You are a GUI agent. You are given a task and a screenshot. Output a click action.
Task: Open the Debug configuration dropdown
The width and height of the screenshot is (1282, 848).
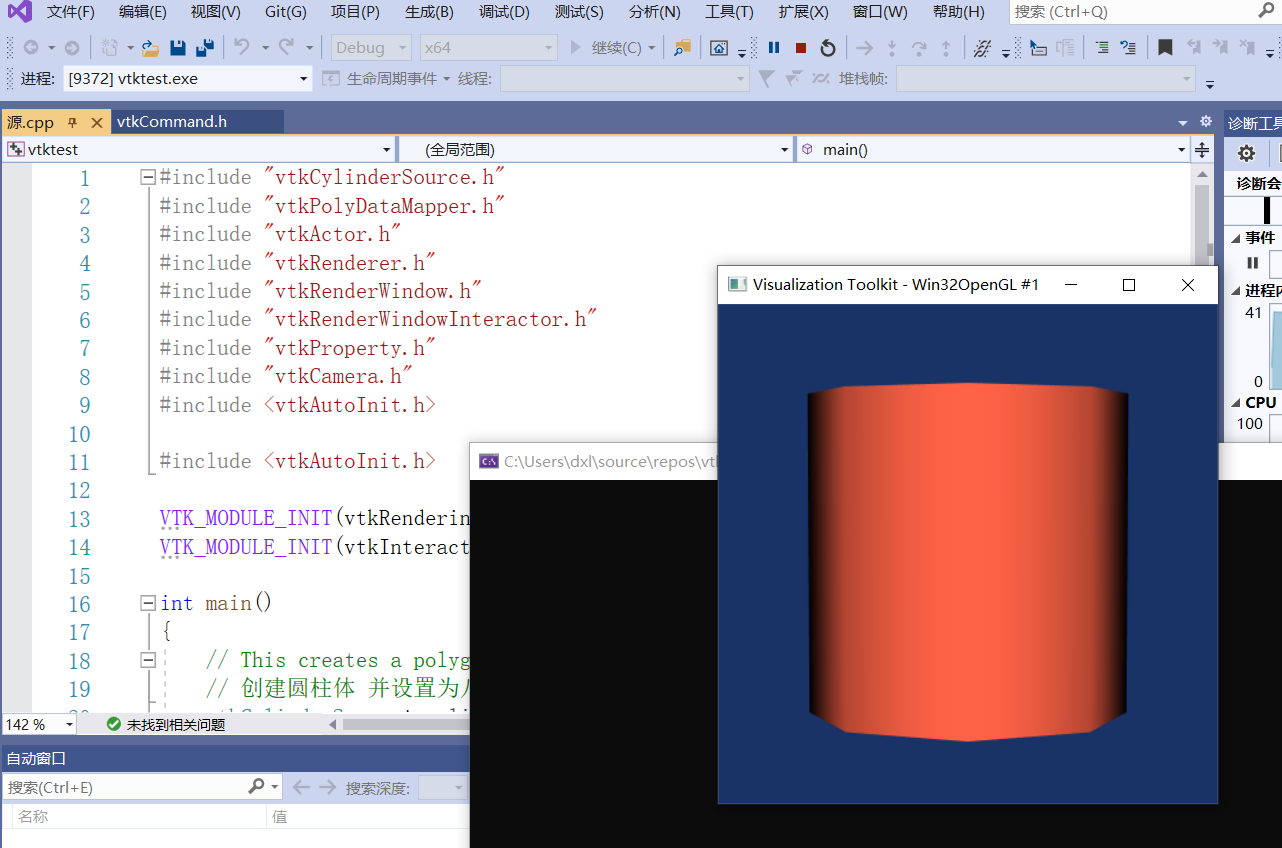coord(371,47)
